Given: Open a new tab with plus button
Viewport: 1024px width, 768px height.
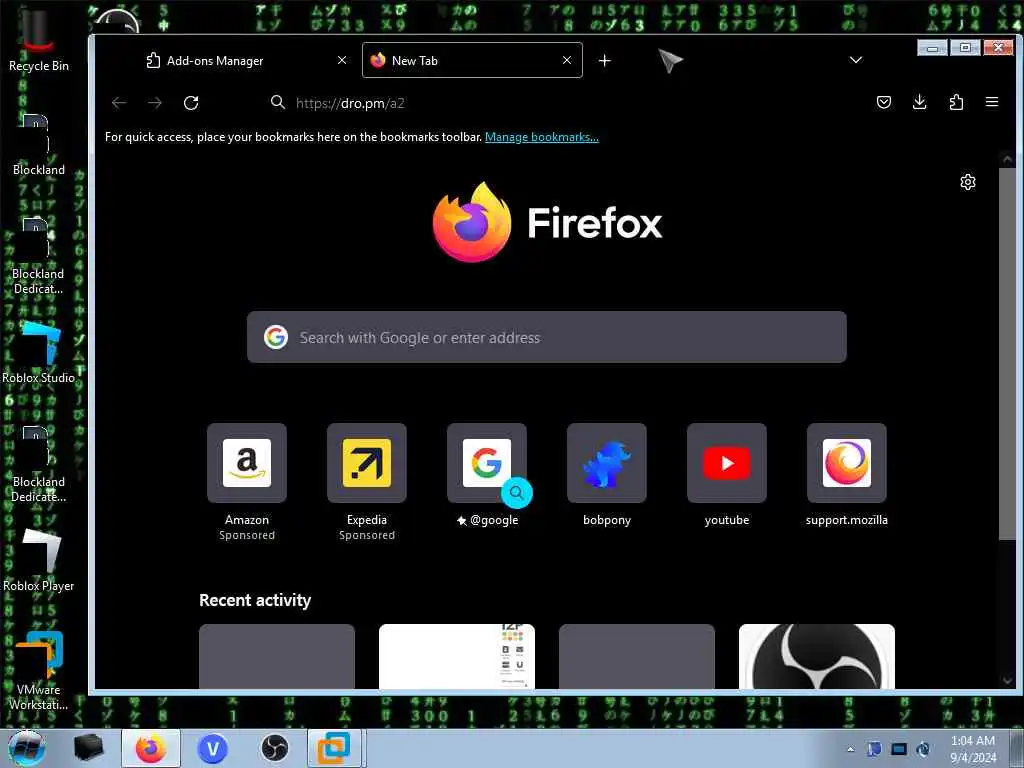Looking at the screenshot, I should pos(605,61).
